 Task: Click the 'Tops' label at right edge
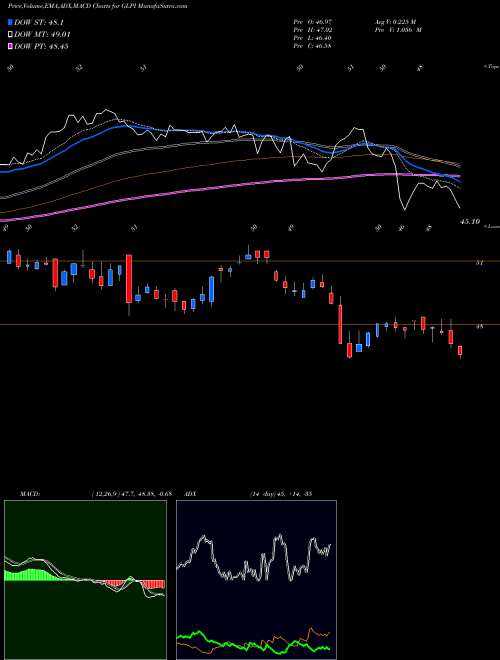(x=491, y=67)
